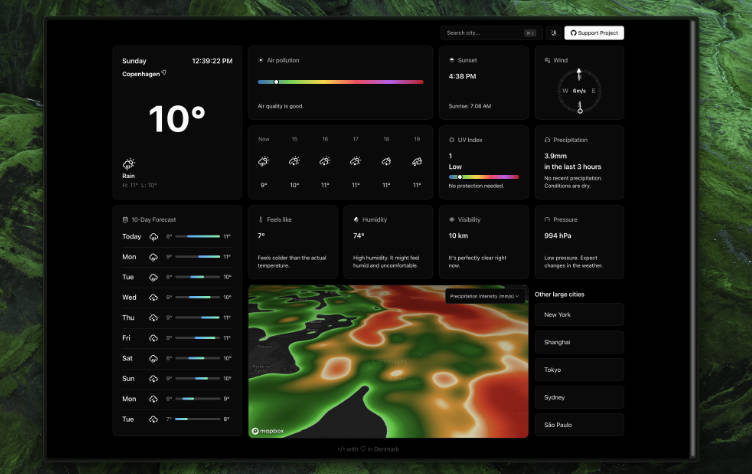
Task: Click the wind compass dial
Action: 579,90
